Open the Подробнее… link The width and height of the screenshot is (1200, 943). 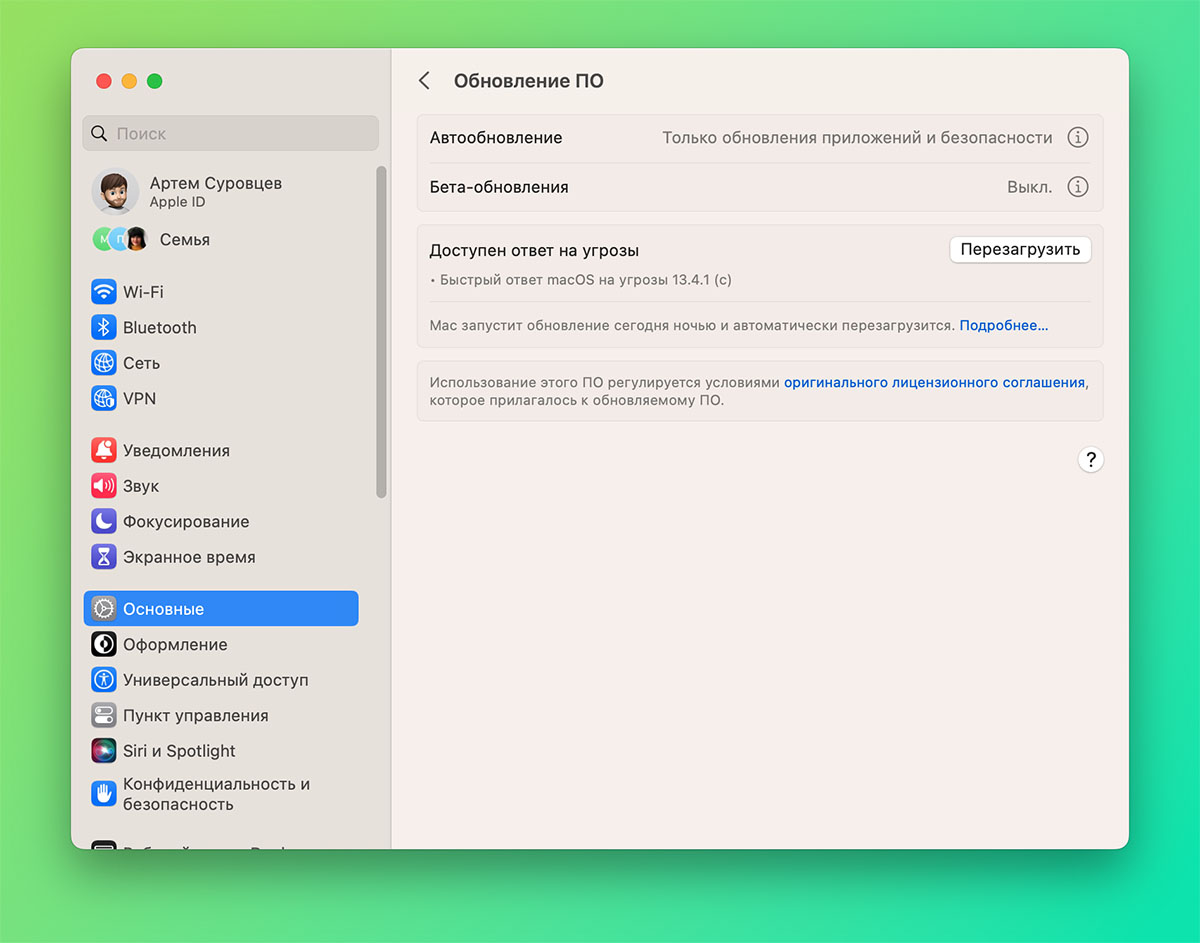[x=1003, y=326]
